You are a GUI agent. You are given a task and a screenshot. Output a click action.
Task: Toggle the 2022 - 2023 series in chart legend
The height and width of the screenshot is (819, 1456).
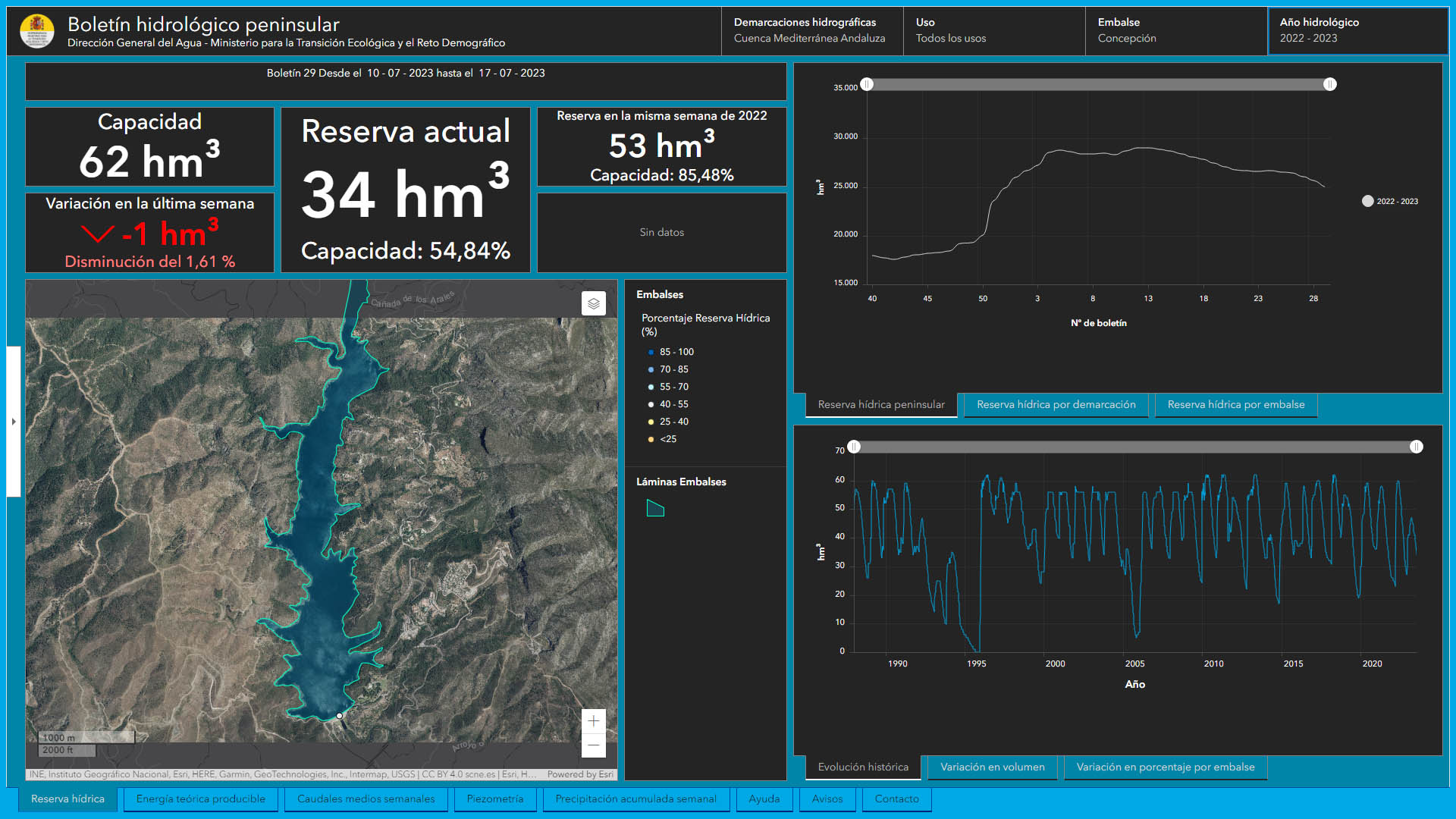click(1367, 201)
